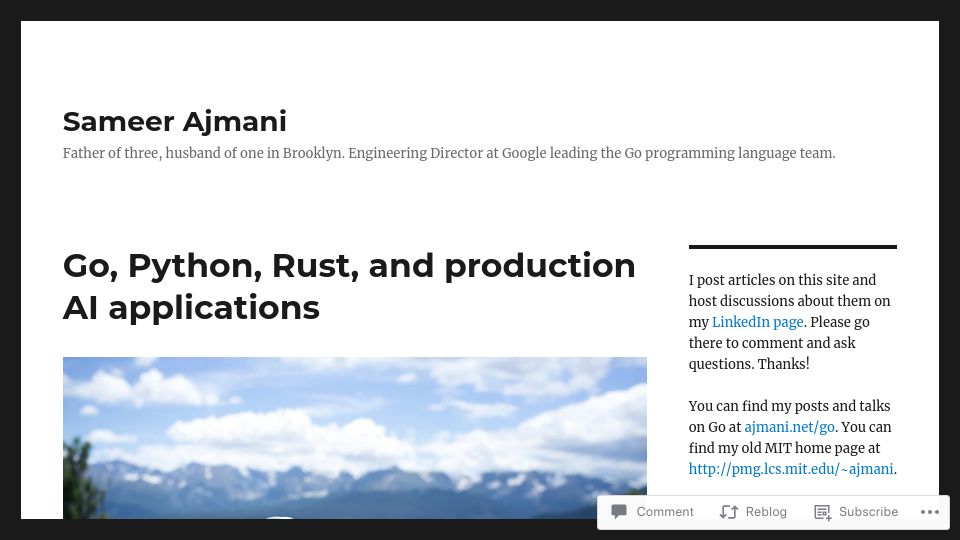This screenshot has width=960, height=540.
Task: Open the pmg.lcs.mit.edu/~ajmani link
Action: 791,469
